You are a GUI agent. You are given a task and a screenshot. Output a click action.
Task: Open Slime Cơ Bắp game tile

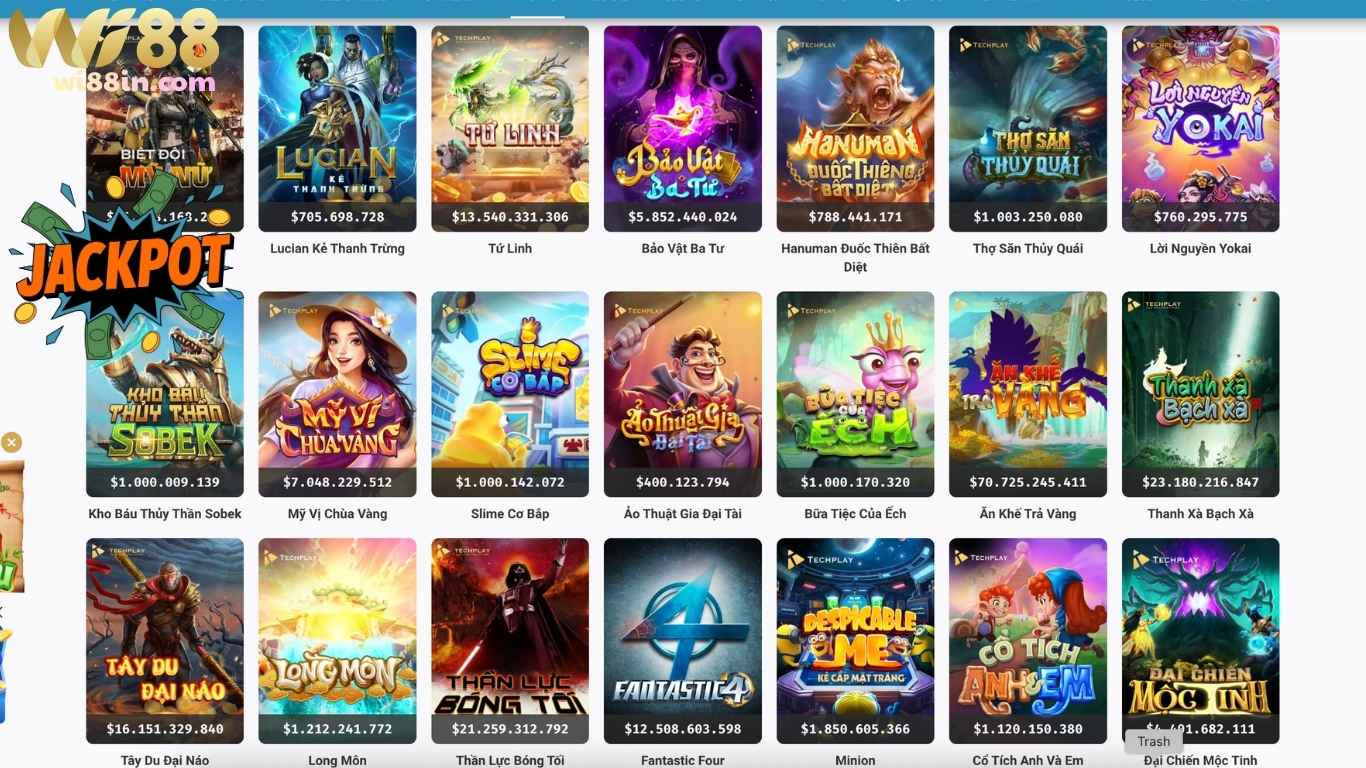coord(510,394)
